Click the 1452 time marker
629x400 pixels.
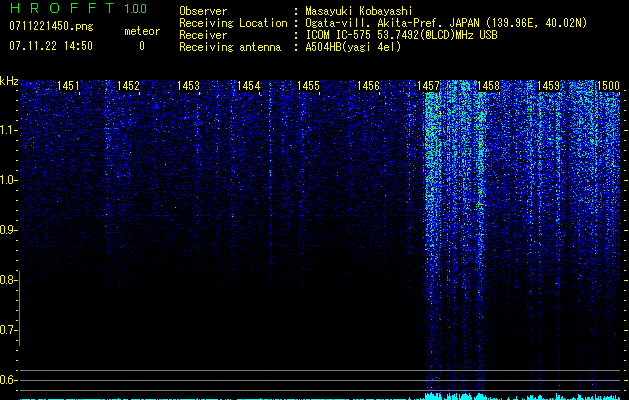click(x=128, y=85)
